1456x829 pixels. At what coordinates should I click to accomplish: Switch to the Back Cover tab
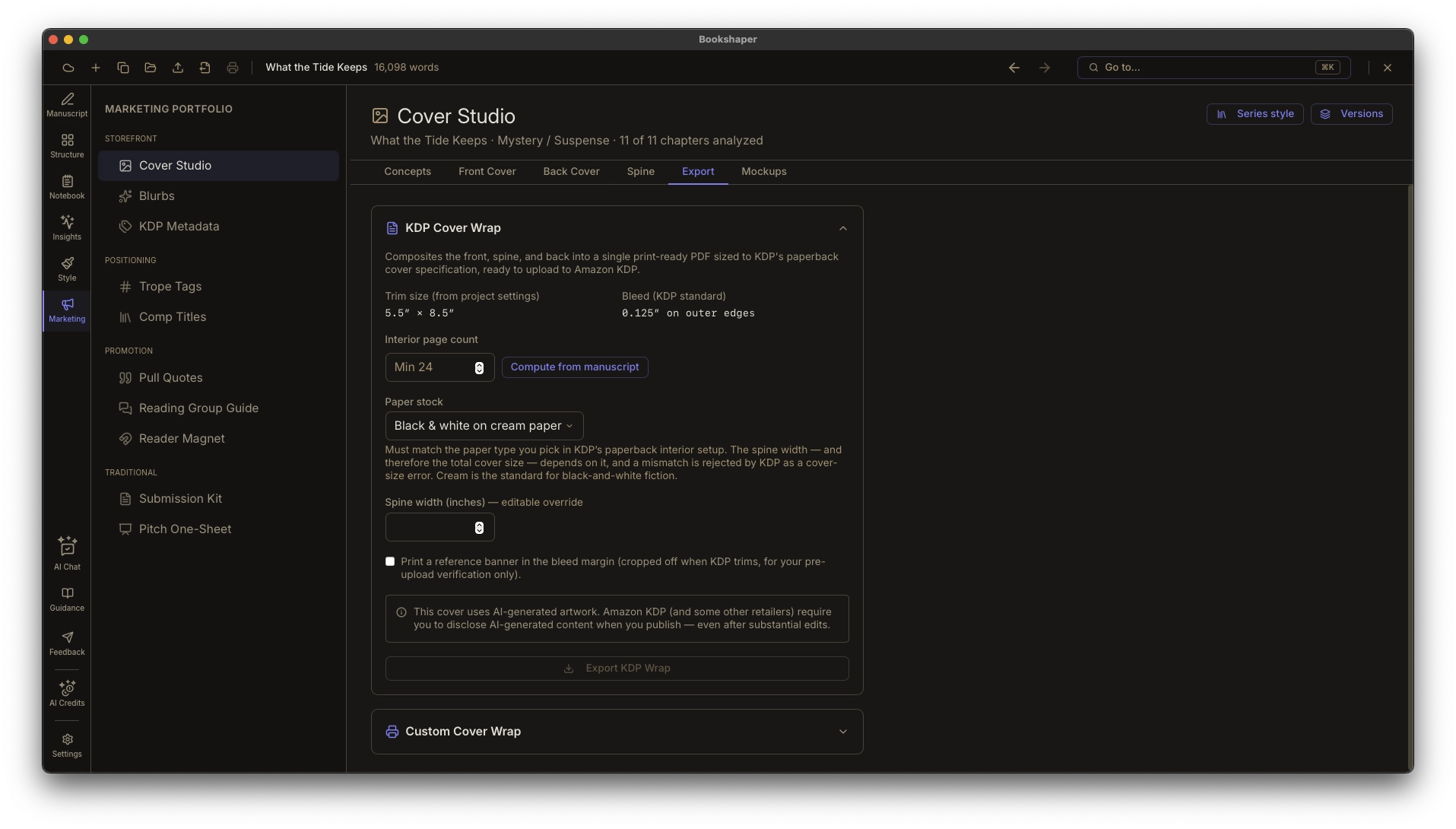(x=572, y=172)
